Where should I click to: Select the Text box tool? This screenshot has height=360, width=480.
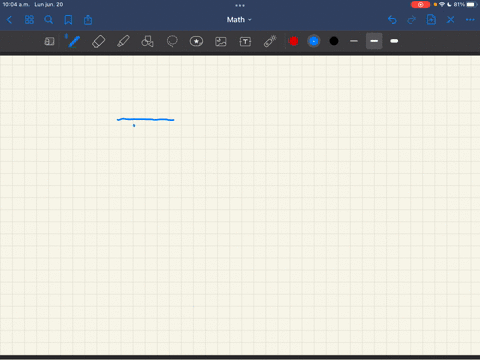245,41
